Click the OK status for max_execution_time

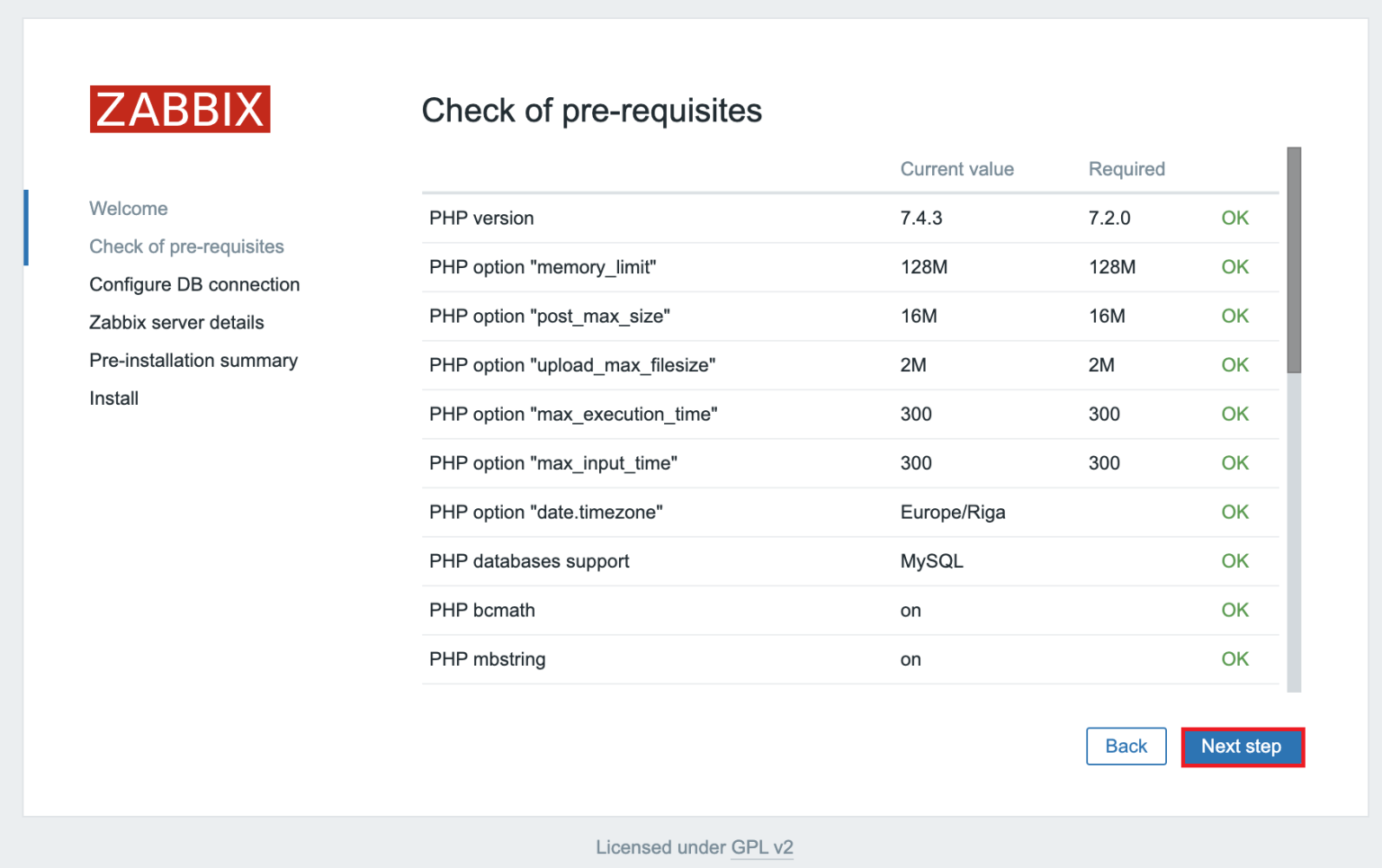pyautogui.click(x=1234, y=414)
